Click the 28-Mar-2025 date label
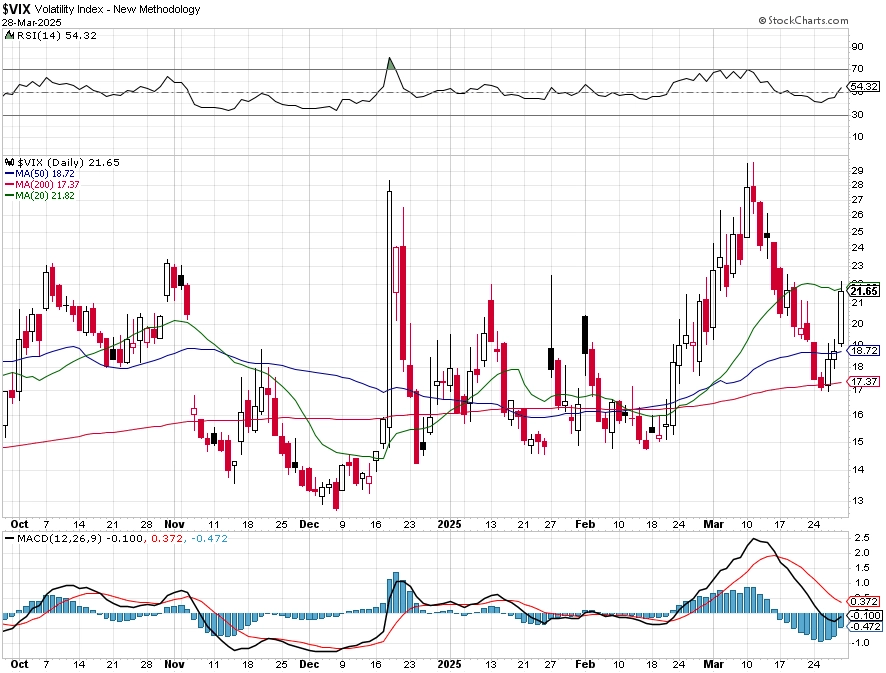 pyautogui.click(x=32, y=23)
